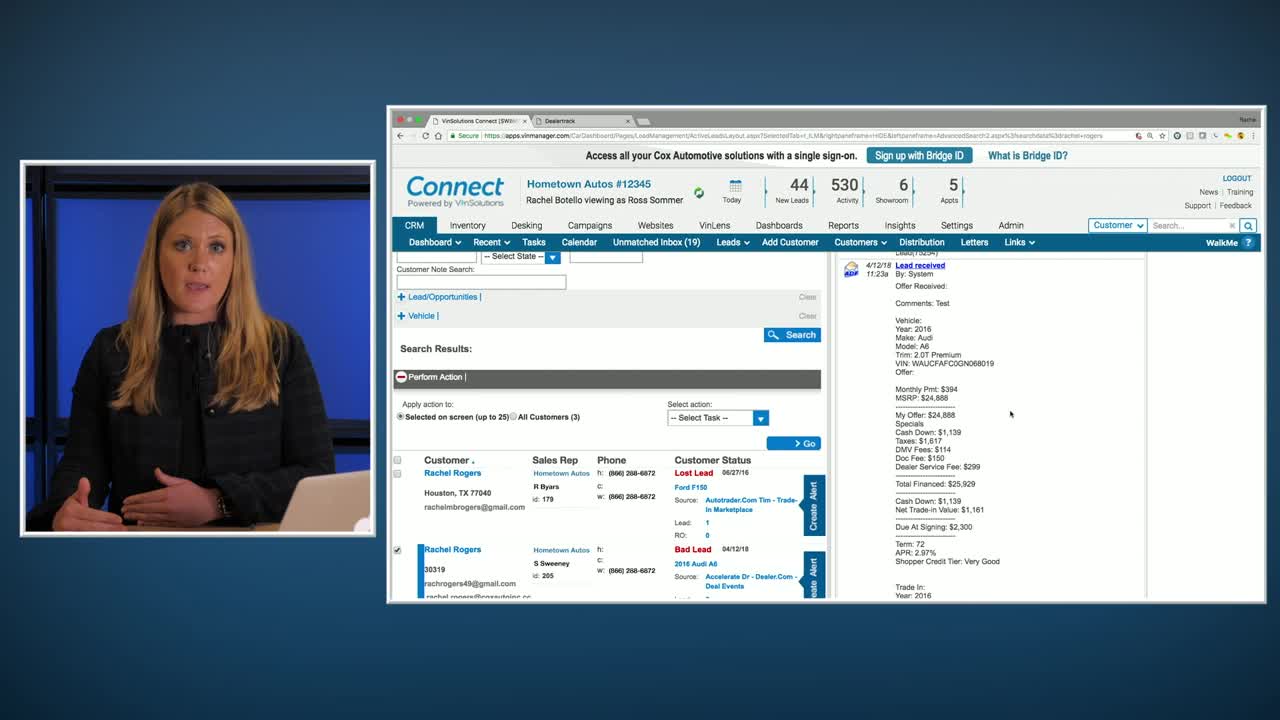Click the green refresh icon beside the dealer name
This screenshot has height=720, width=1280.
click(x=699, y=193)
